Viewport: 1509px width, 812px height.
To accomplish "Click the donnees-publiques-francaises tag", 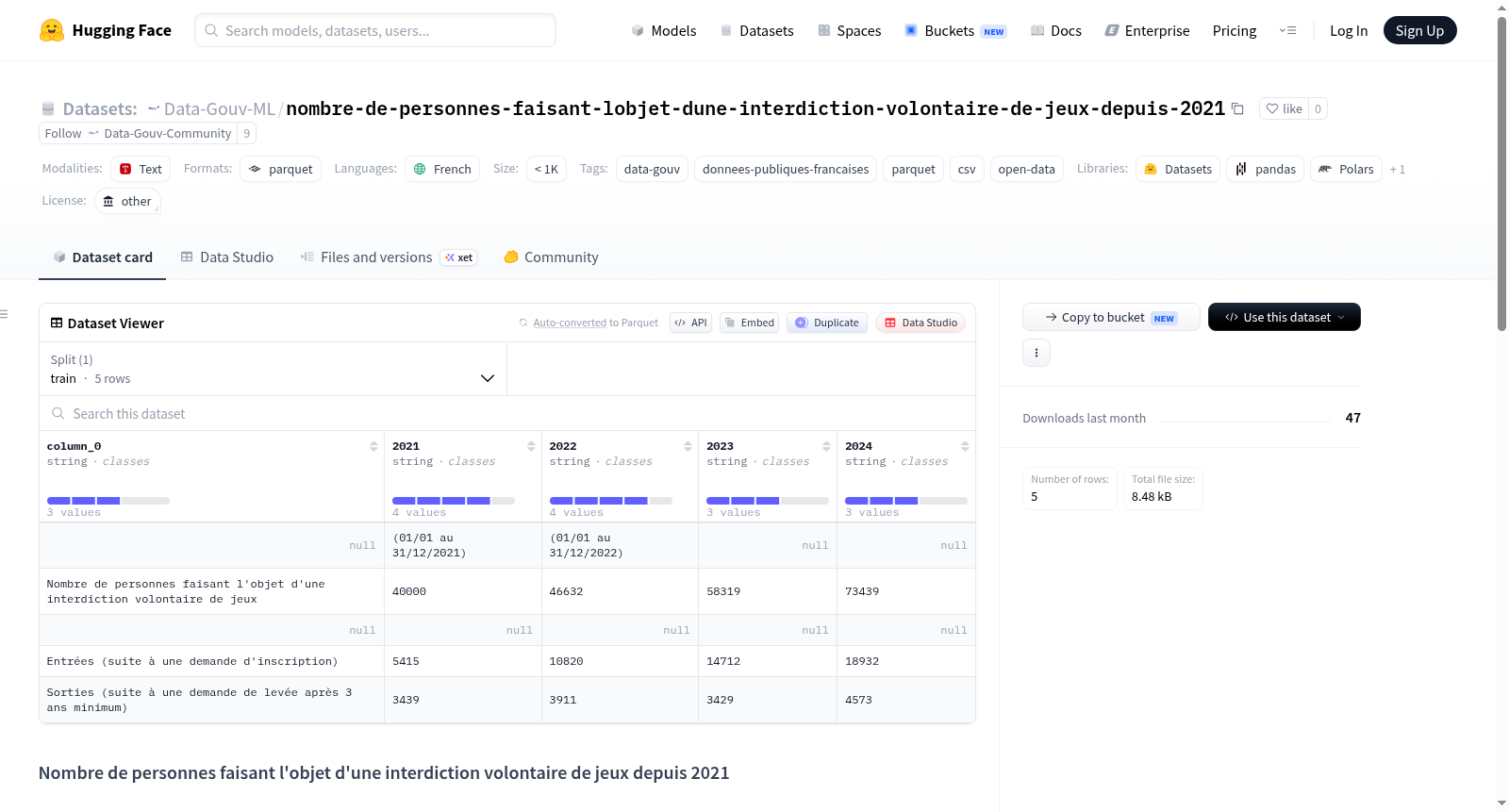I will 786,169.
